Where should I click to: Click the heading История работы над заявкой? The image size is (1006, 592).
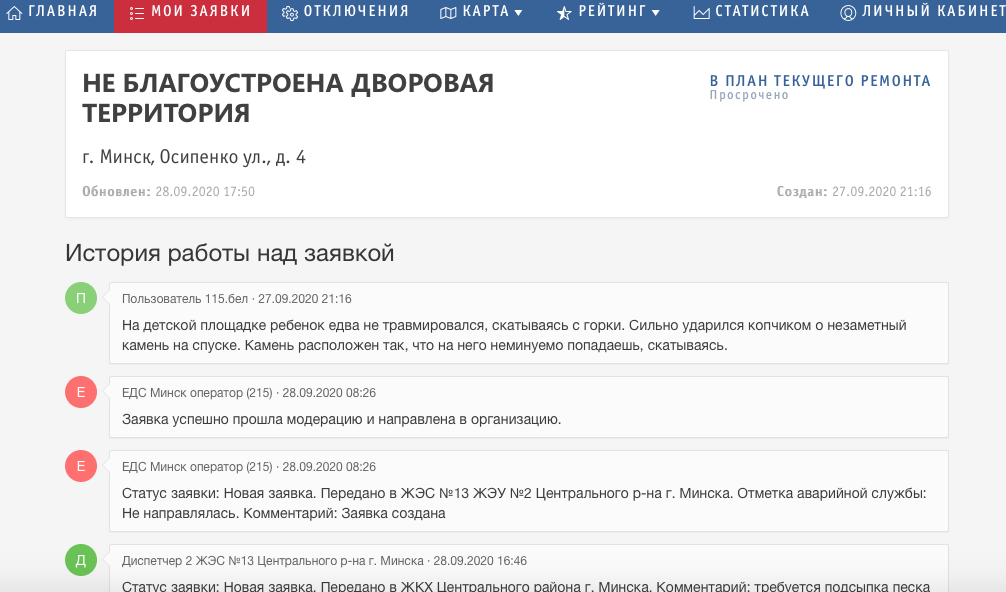229,253
